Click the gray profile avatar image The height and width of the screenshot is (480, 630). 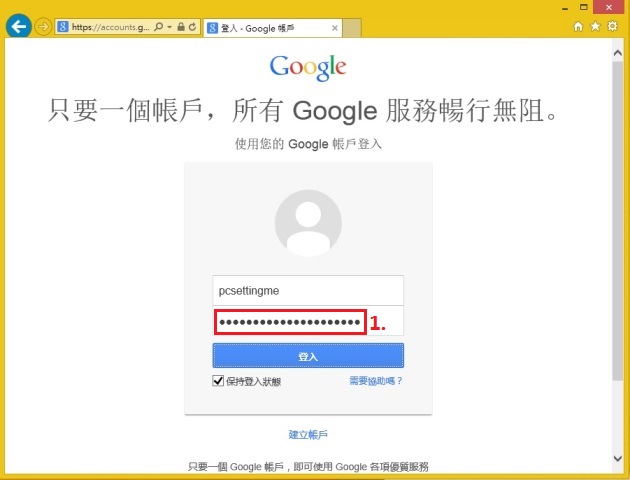(308, 223)
